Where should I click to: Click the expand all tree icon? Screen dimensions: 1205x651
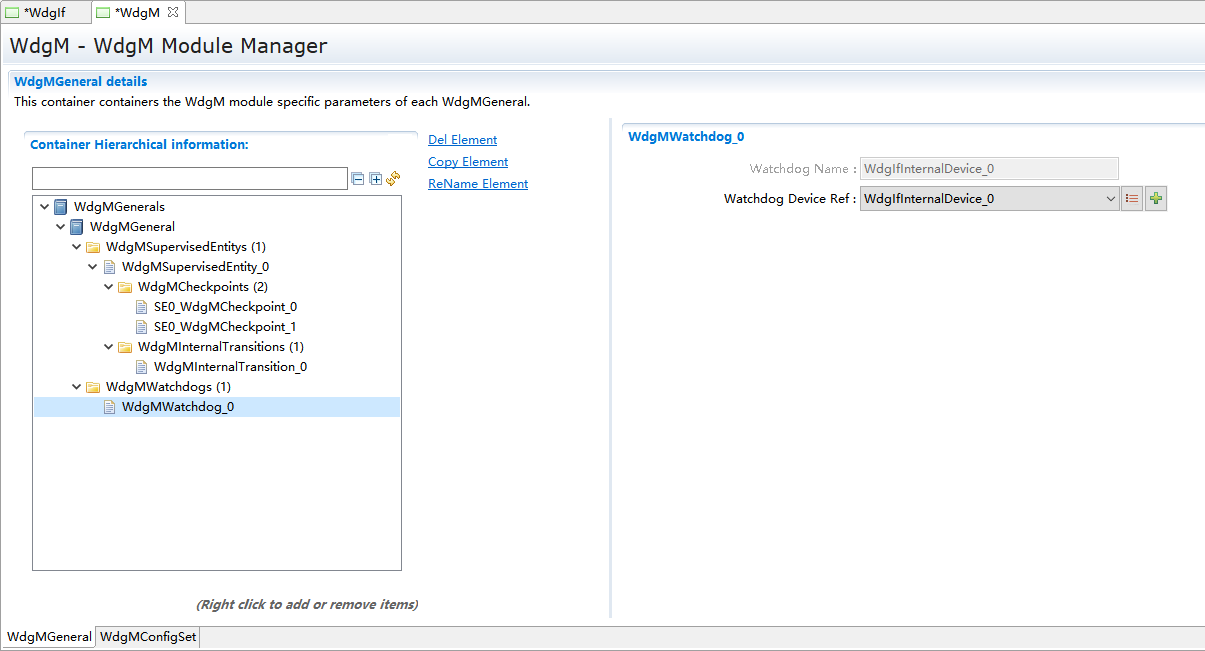[376, 179]
